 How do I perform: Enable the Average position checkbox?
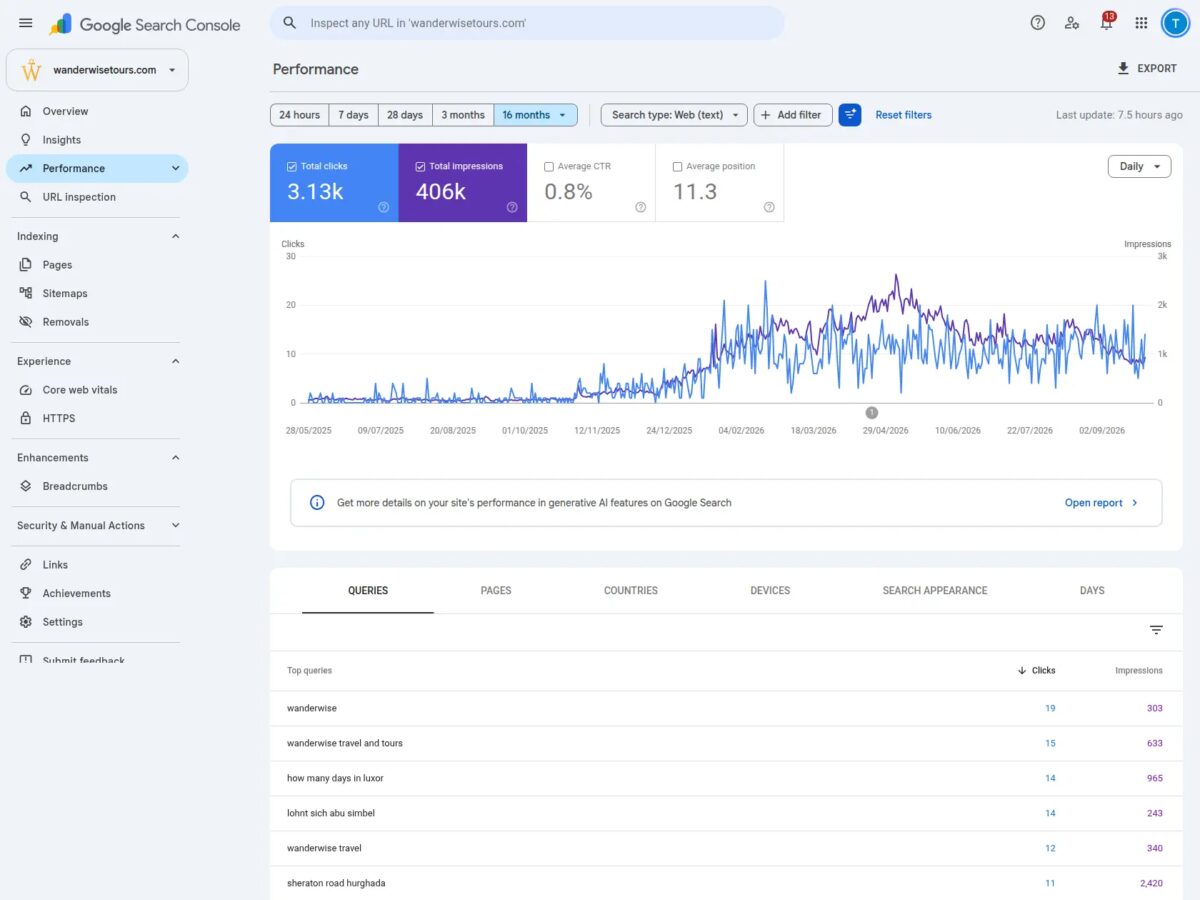pyautogui.click(x=678, y=167)
